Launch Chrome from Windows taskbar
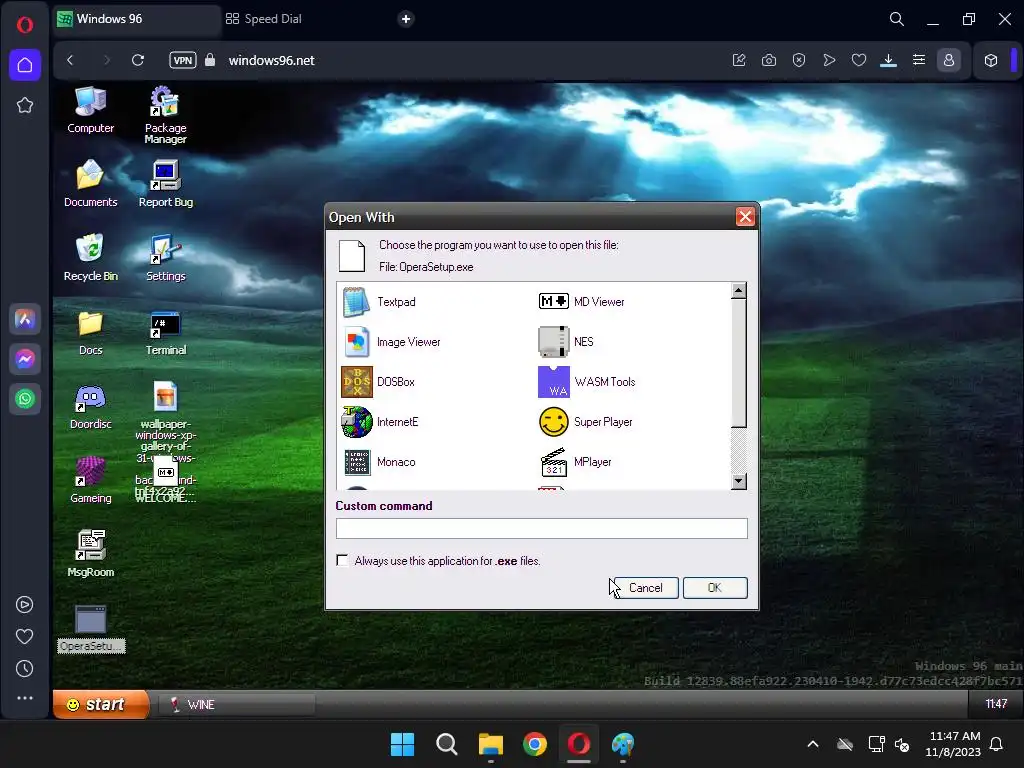 click(535, 744)
